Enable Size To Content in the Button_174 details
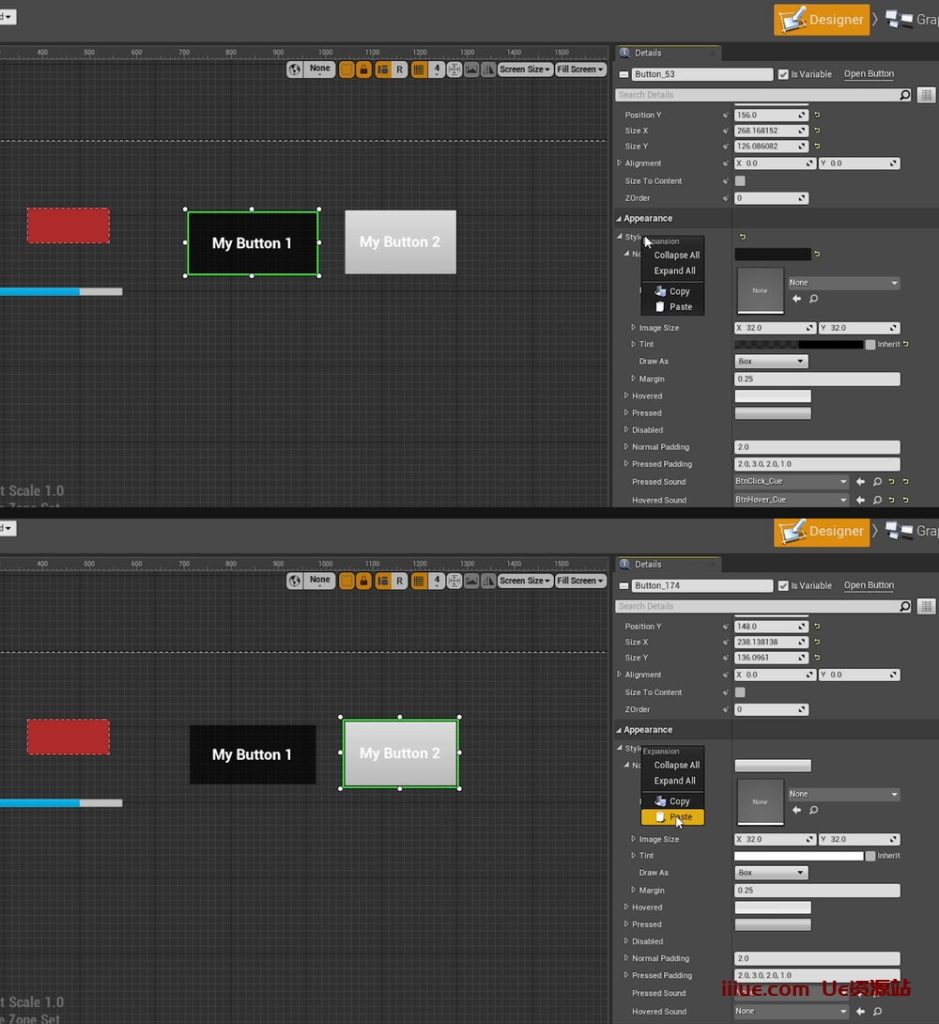 740,692
